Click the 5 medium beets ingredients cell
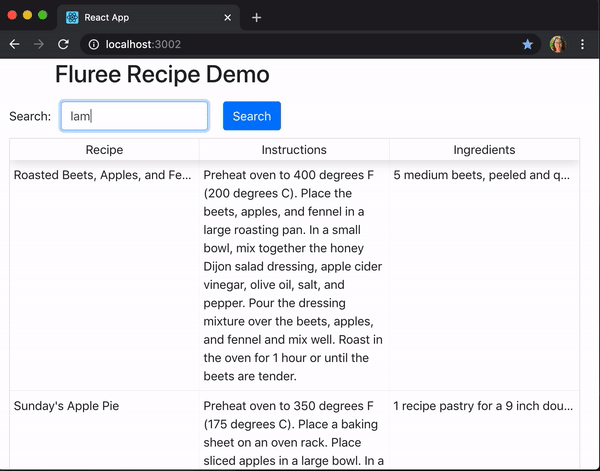Screen dimensions: 600x471 (484, 275)
